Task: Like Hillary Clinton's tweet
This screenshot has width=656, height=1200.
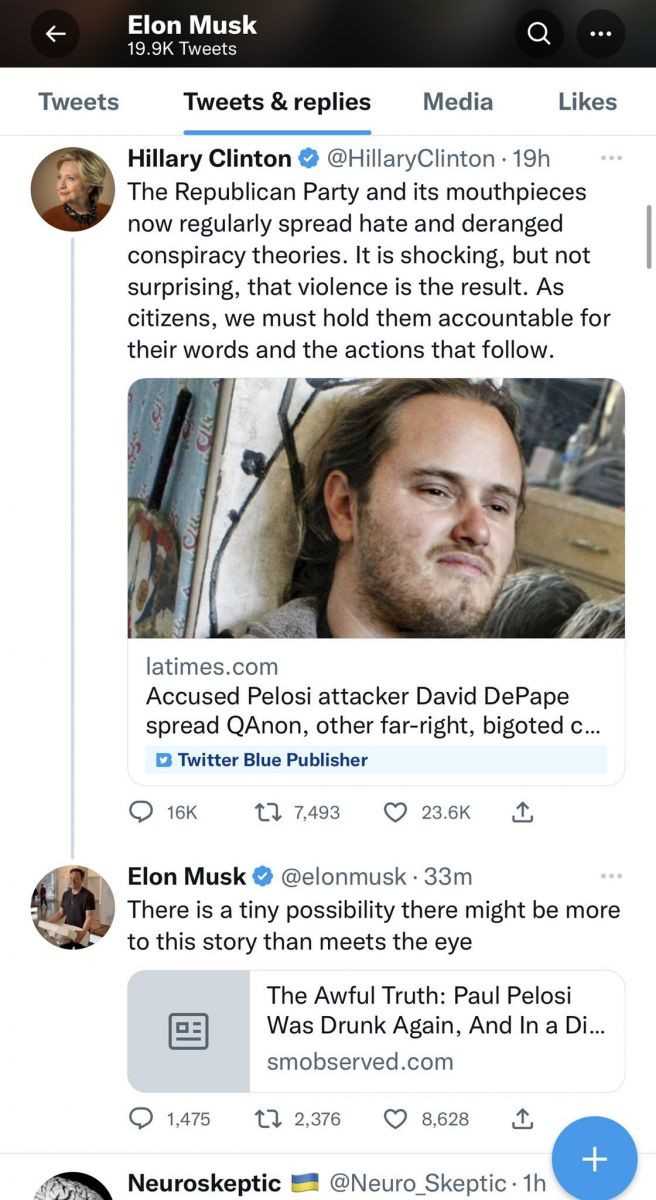Action: 394,812
